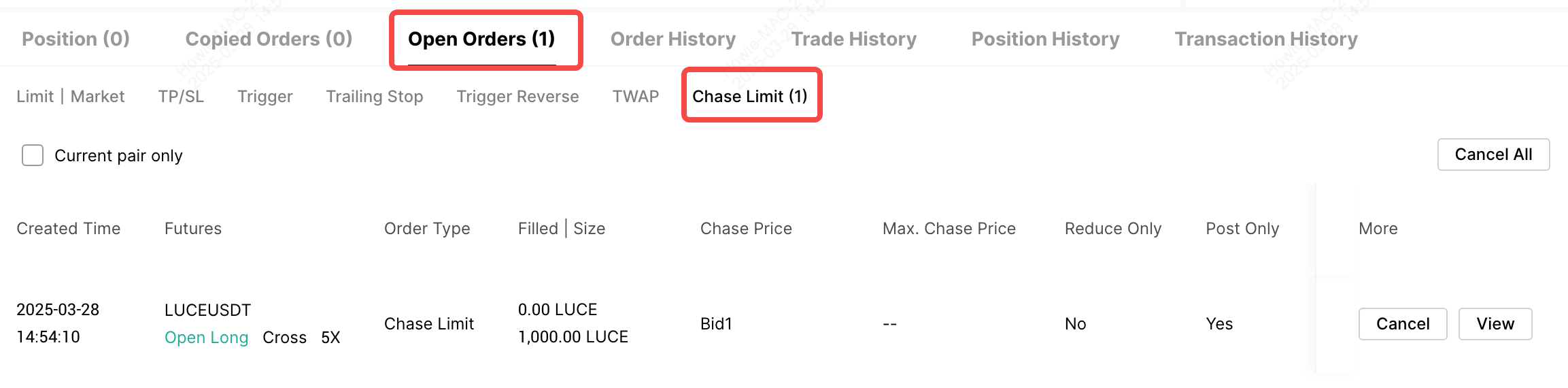
Task: View the Position History tab
Action: click(1045, 39)
